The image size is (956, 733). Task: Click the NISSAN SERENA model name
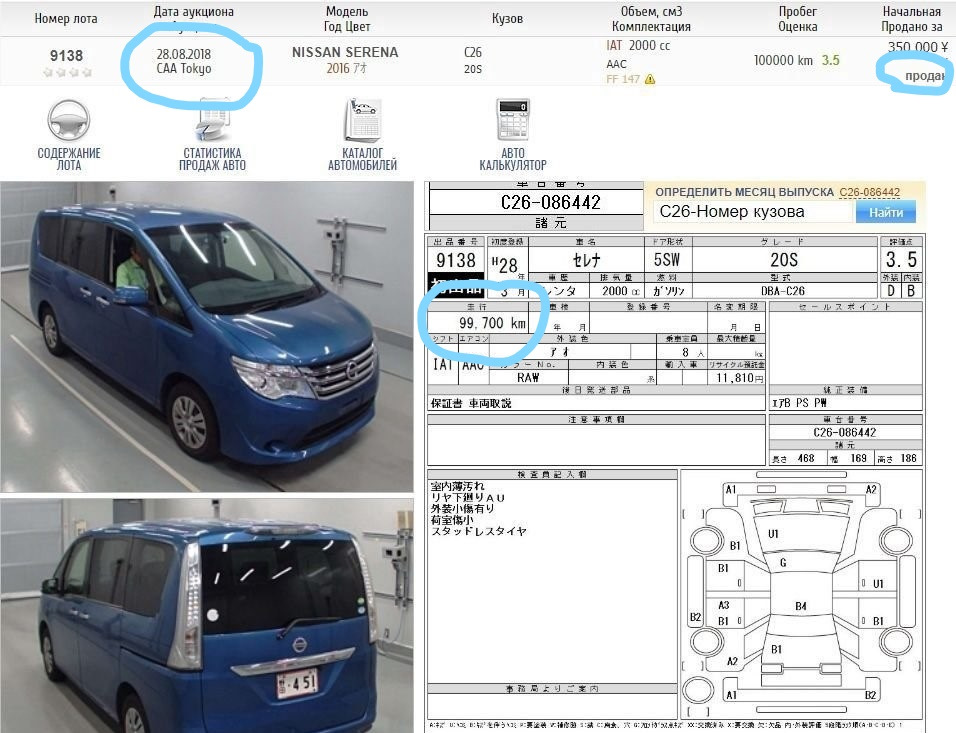pyautogui.click(x=345, y=52)
